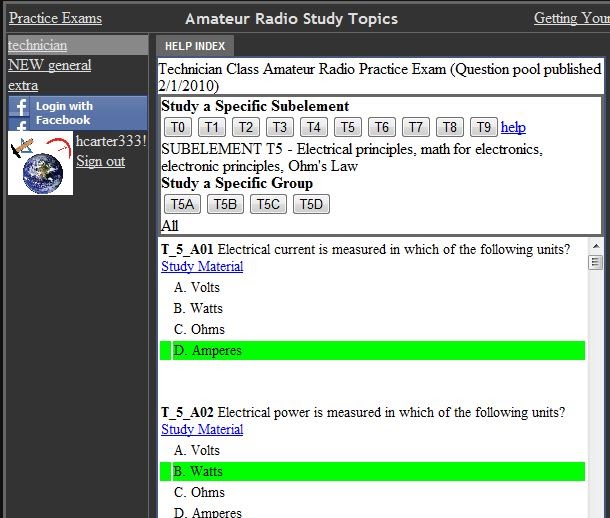The width and height of the screenshot is (610, 518).
Task: Select the extra exam class
Action: (23, 85)
